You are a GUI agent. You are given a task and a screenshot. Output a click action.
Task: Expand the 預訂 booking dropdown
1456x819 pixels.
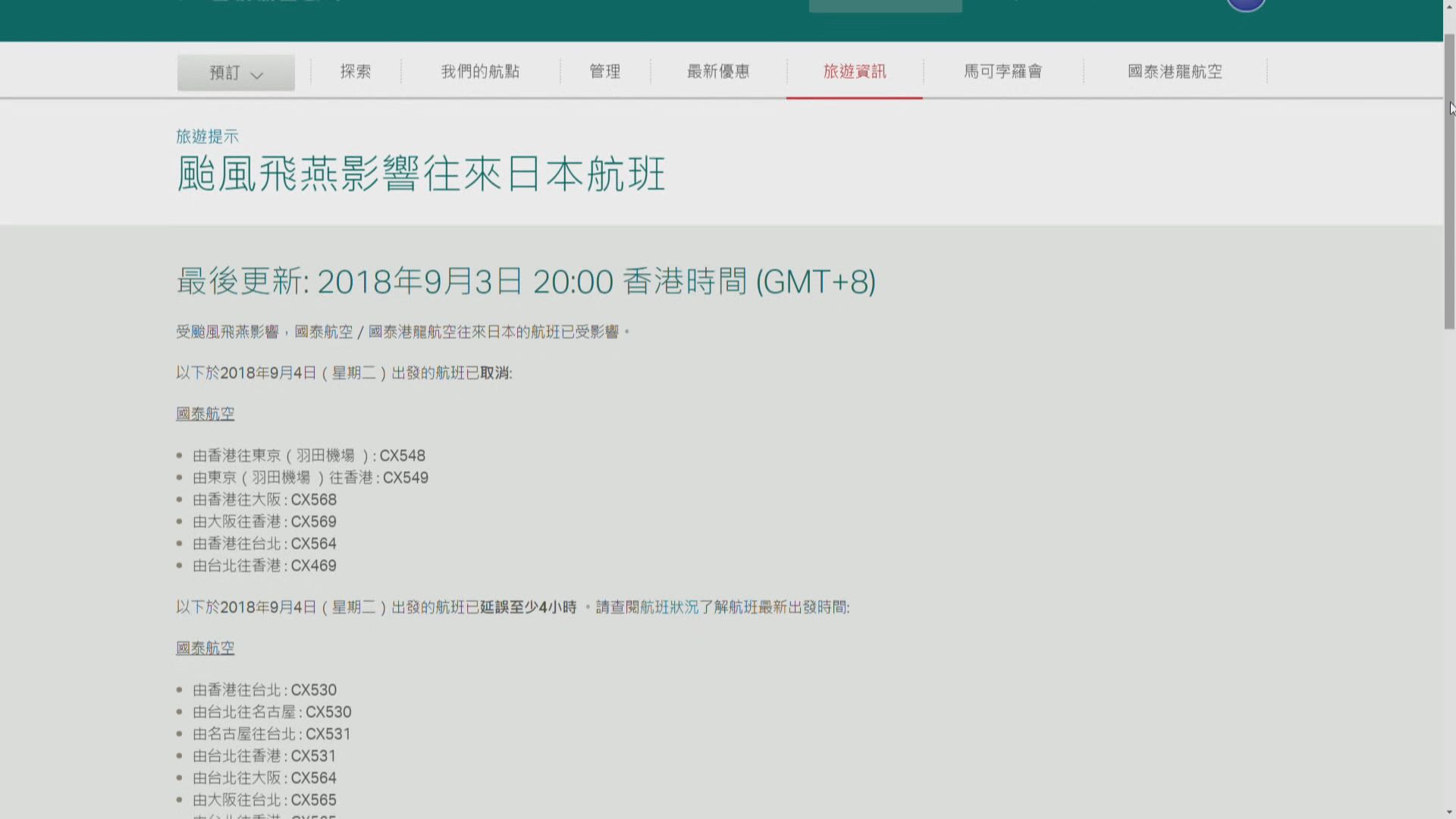point(235,72)
